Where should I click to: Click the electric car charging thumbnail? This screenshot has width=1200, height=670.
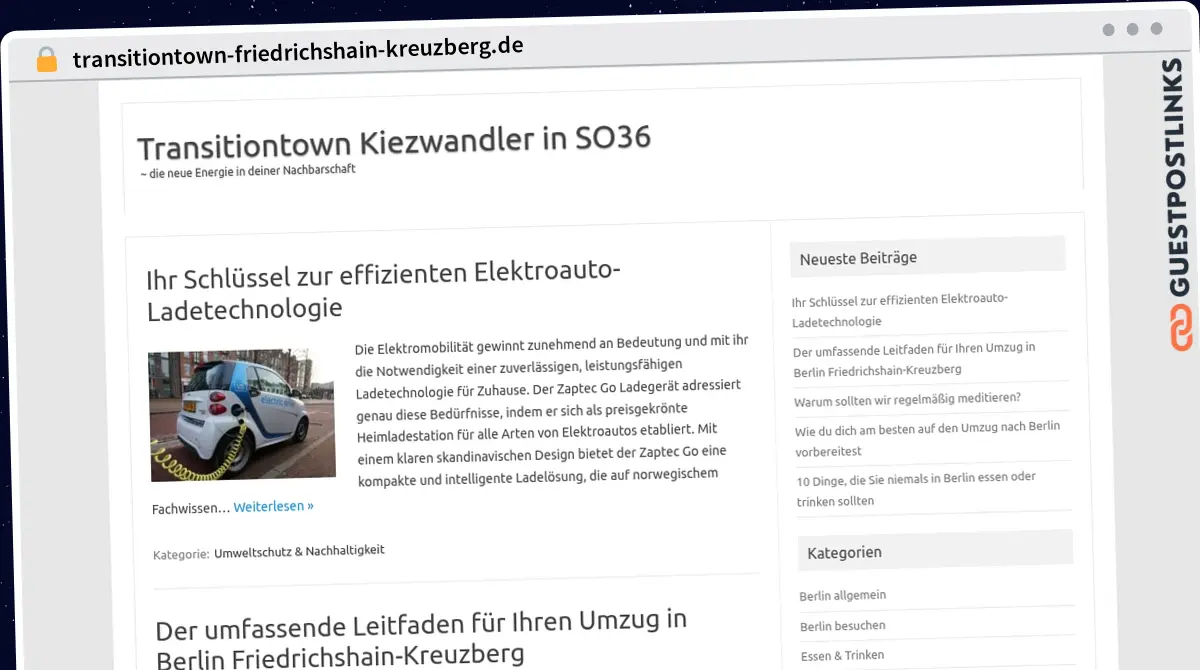(x=242, y=414)
